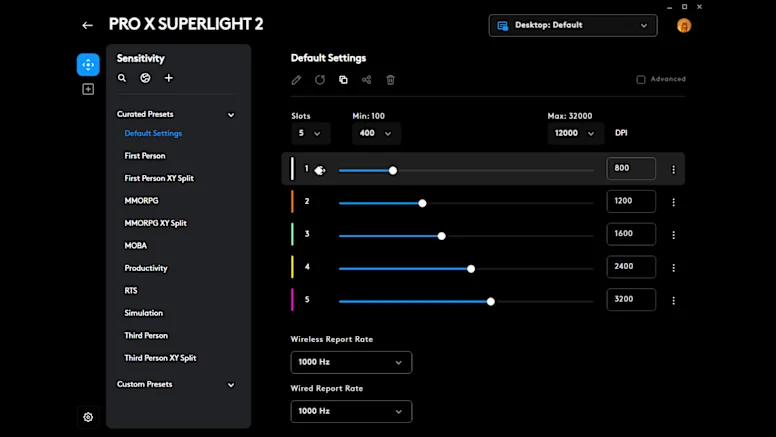Screen dimensions: 776x437
Task: Open options menu for DPI slot 5
Action: tap(673, 300)
